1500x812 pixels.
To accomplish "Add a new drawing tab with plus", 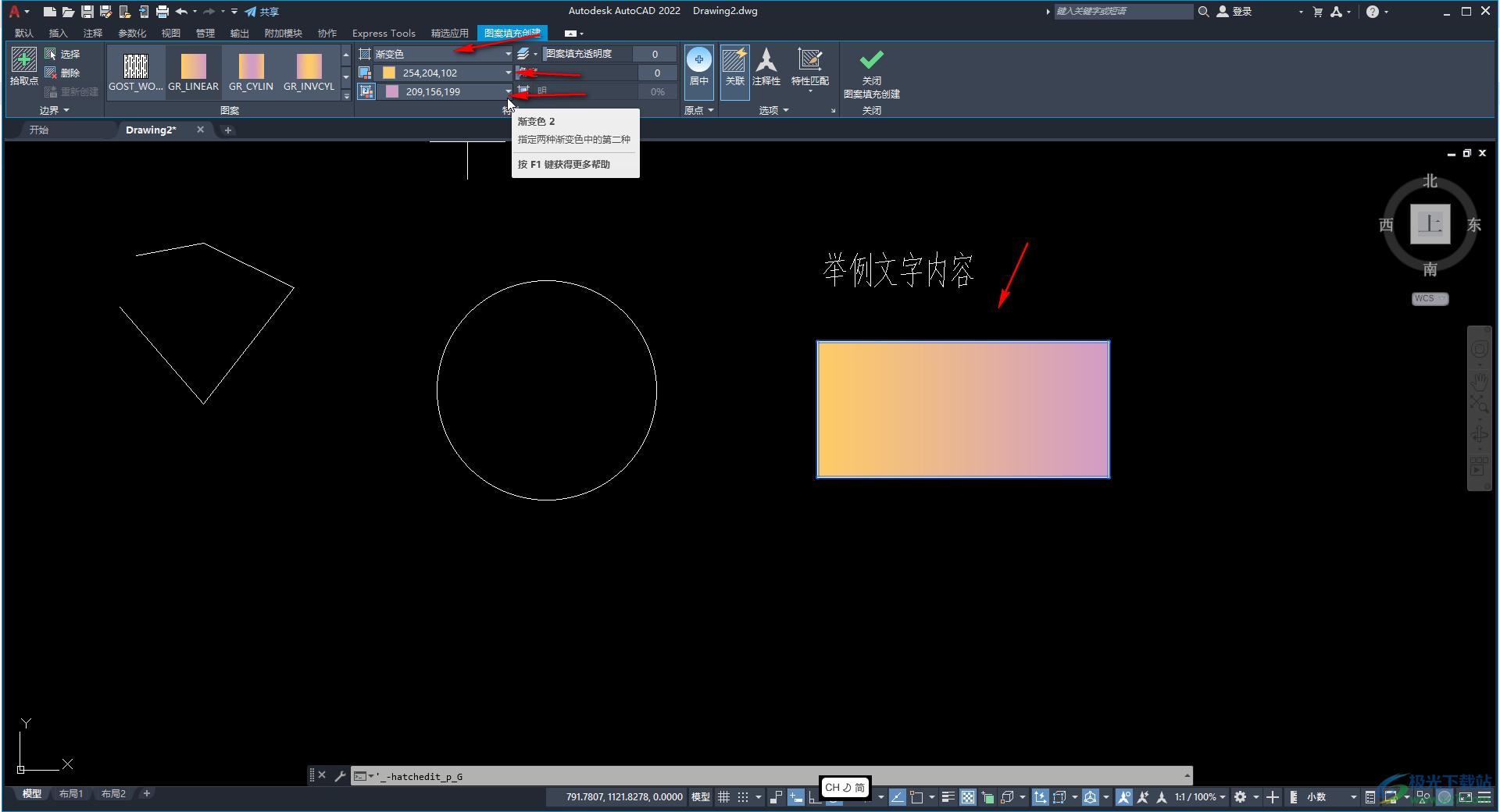I will pyautogui.click(x=228, y=130).
